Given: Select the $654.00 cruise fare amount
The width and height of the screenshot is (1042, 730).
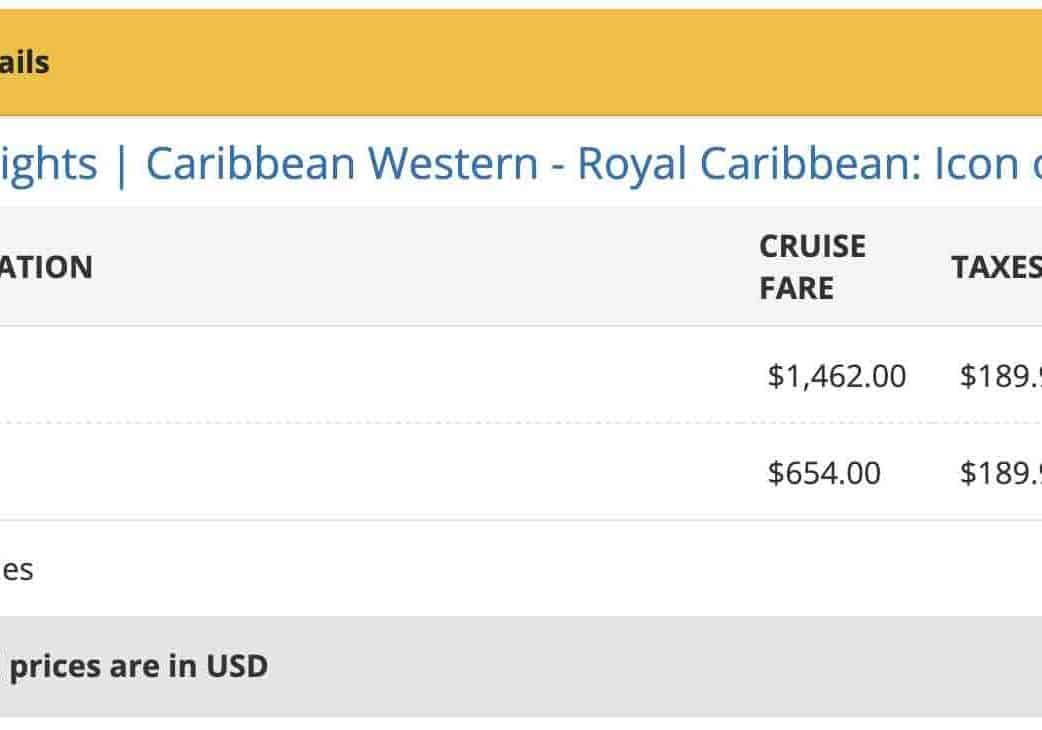Looking at the screenshot, I should click(824, 473).
